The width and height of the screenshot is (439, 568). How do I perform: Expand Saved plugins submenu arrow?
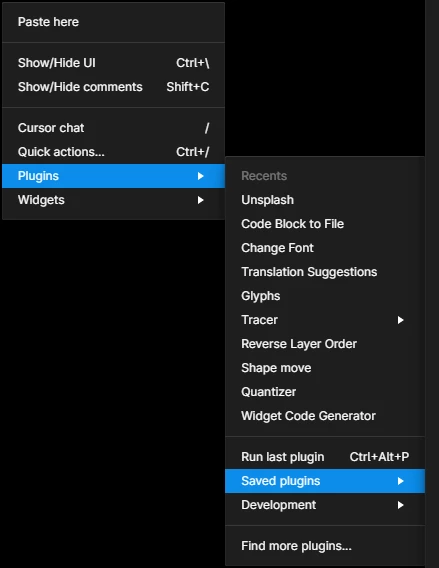[400, 481]
